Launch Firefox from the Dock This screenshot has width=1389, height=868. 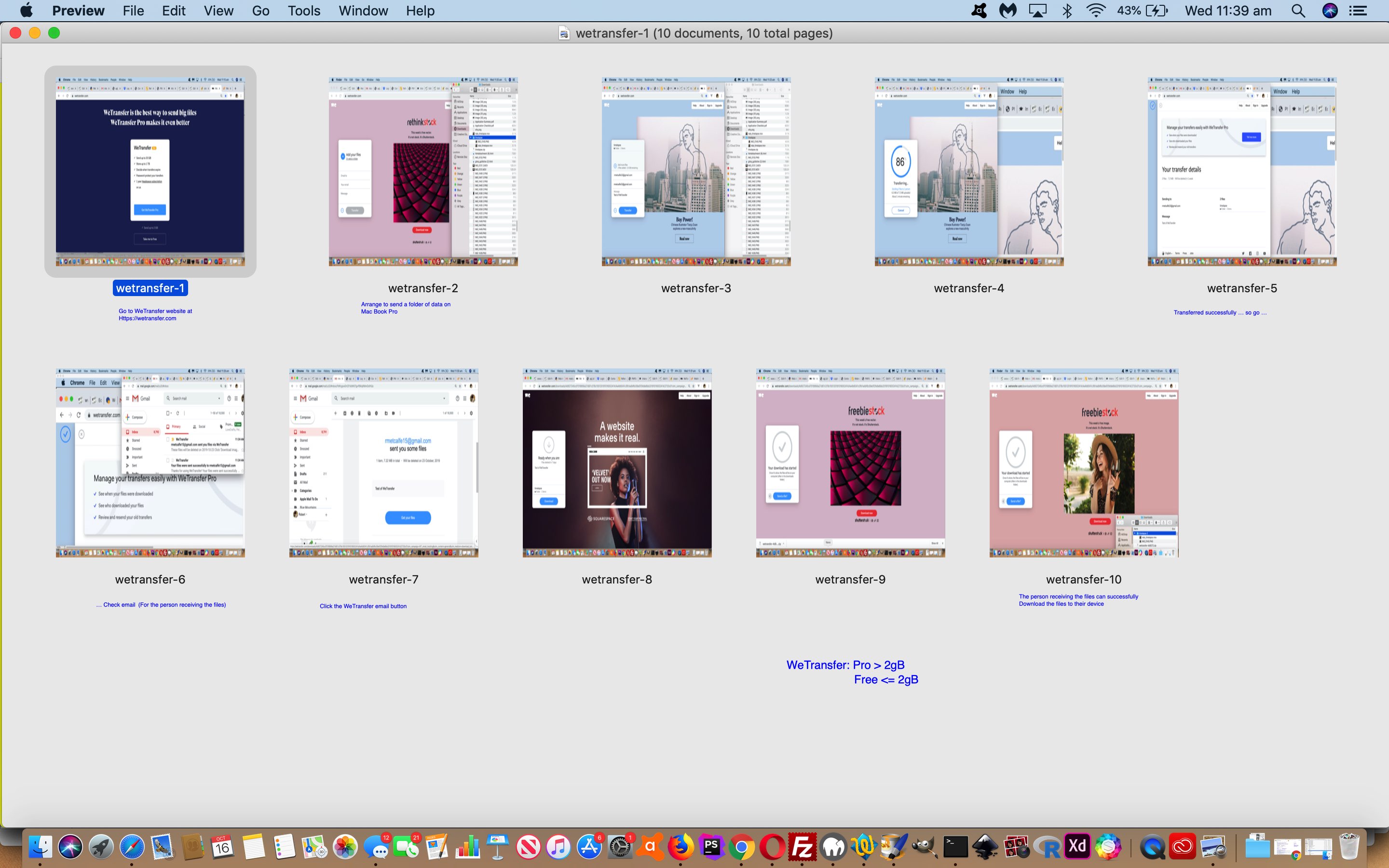click(x=681, y=847)
